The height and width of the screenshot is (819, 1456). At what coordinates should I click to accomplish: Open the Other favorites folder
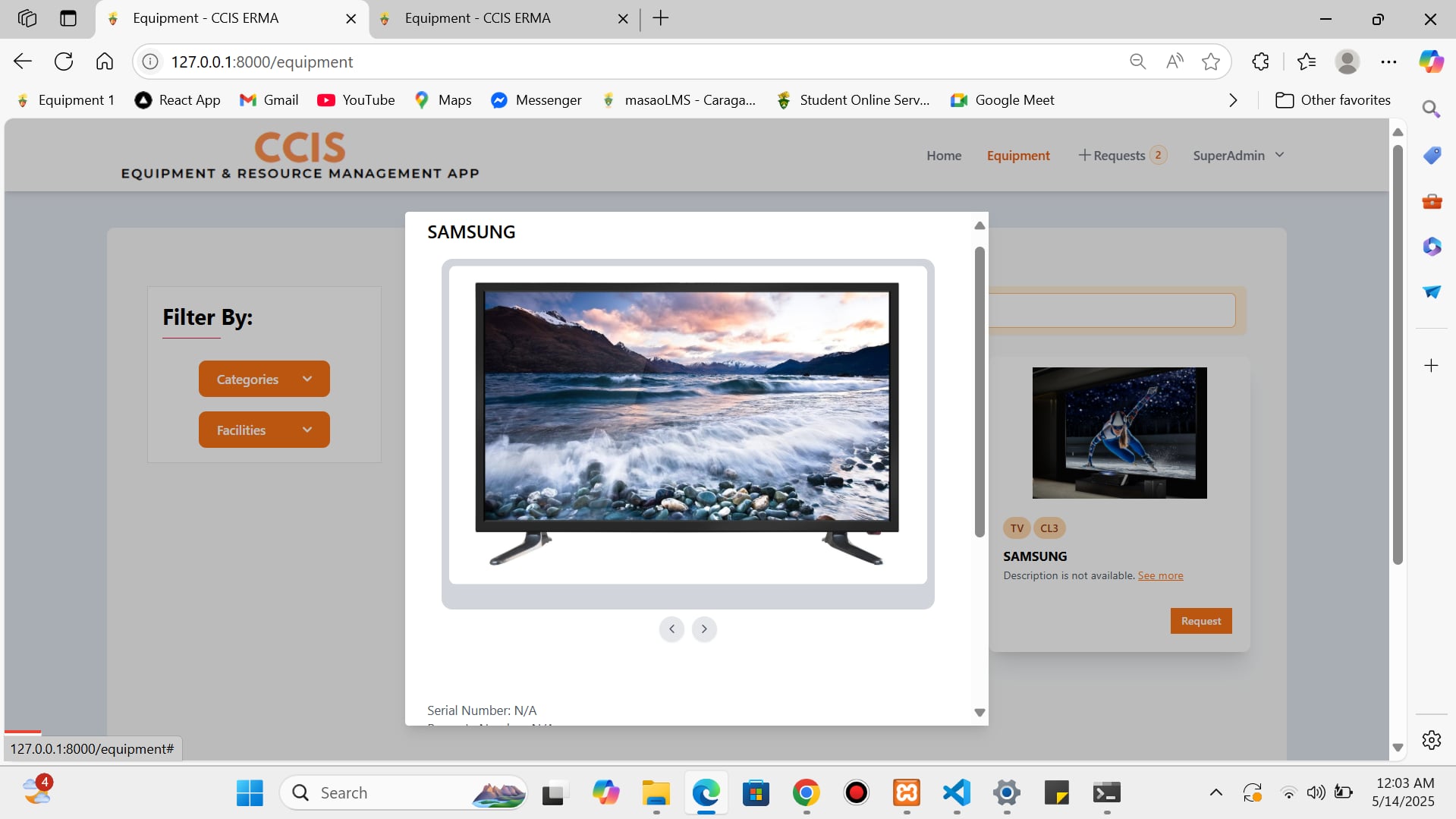coord(1333,100)
